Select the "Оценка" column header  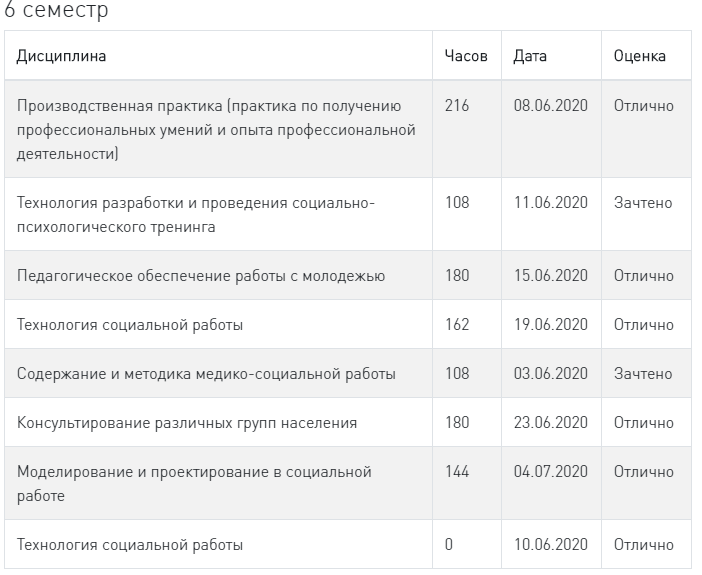tap(640, 56)
